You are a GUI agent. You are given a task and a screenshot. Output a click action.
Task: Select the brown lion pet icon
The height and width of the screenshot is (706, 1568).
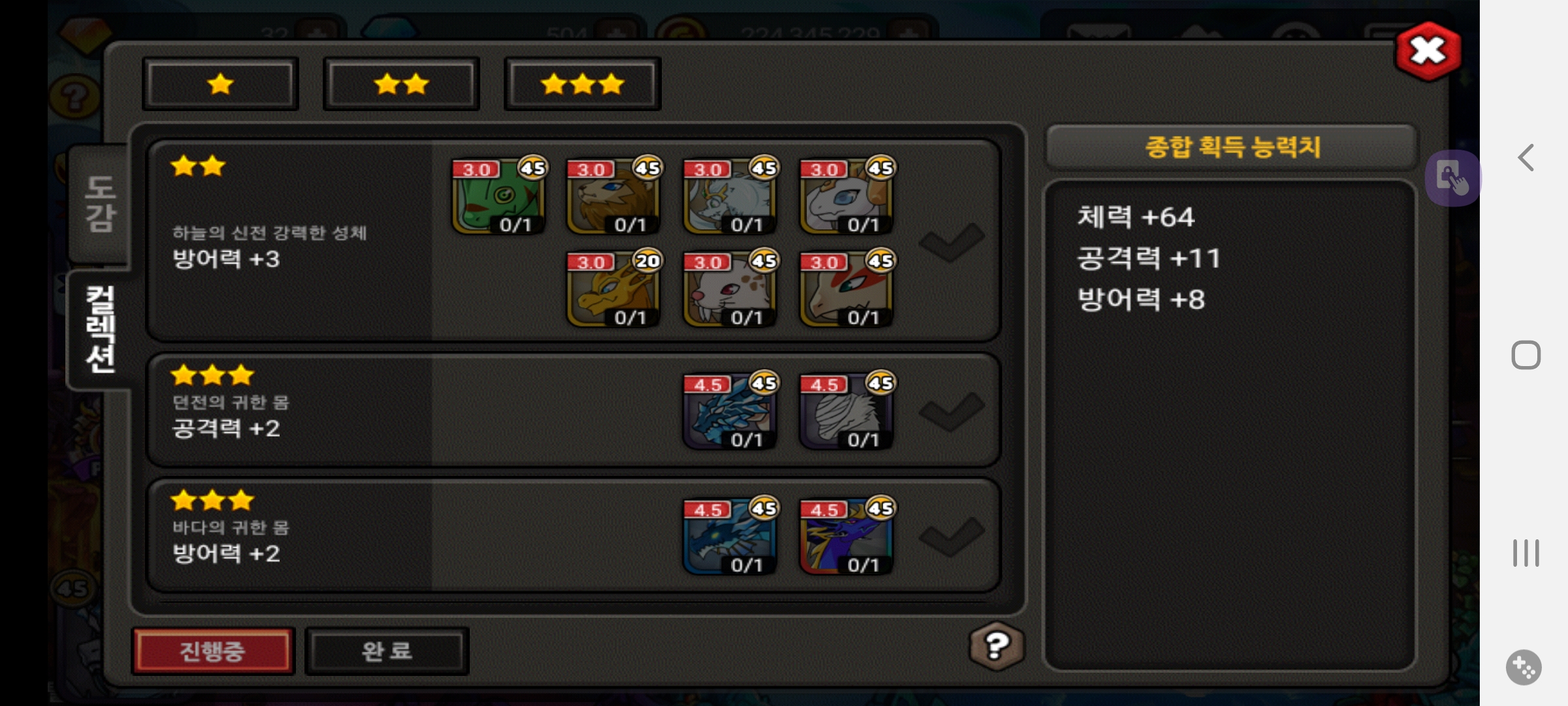tap(613, 196)
